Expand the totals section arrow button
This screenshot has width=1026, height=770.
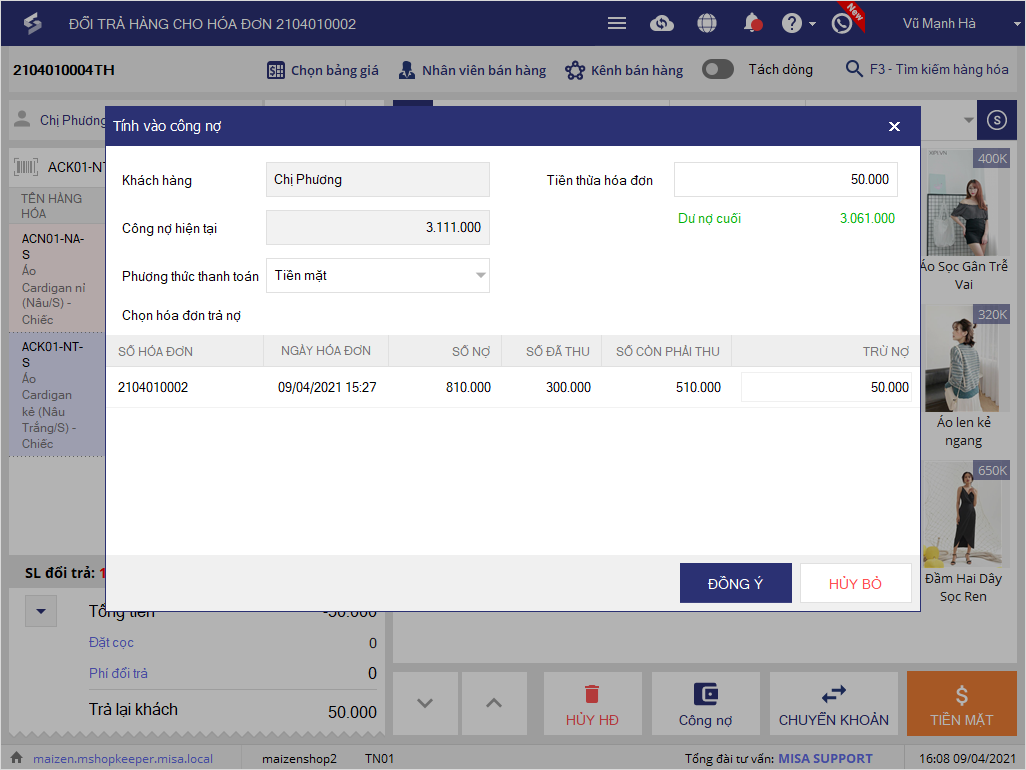coord(41,611)
